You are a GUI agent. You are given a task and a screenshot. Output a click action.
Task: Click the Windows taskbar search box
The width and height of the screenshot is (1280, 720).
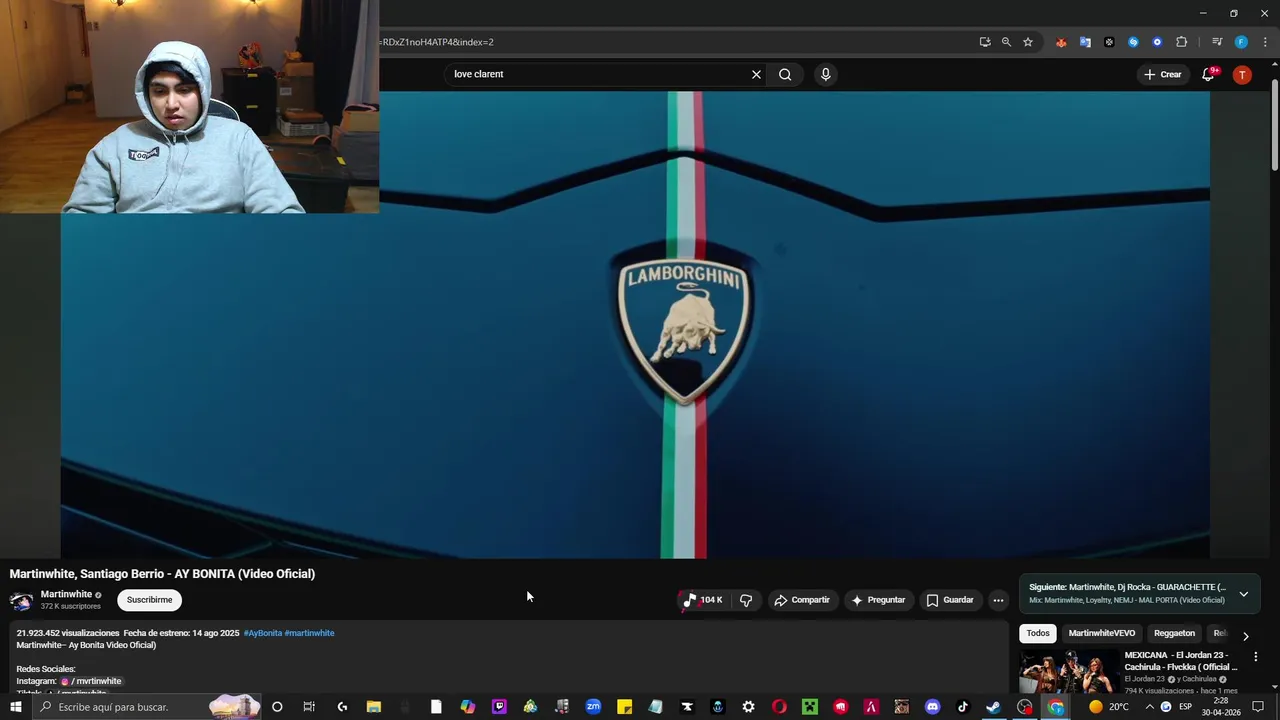[147, 707]
